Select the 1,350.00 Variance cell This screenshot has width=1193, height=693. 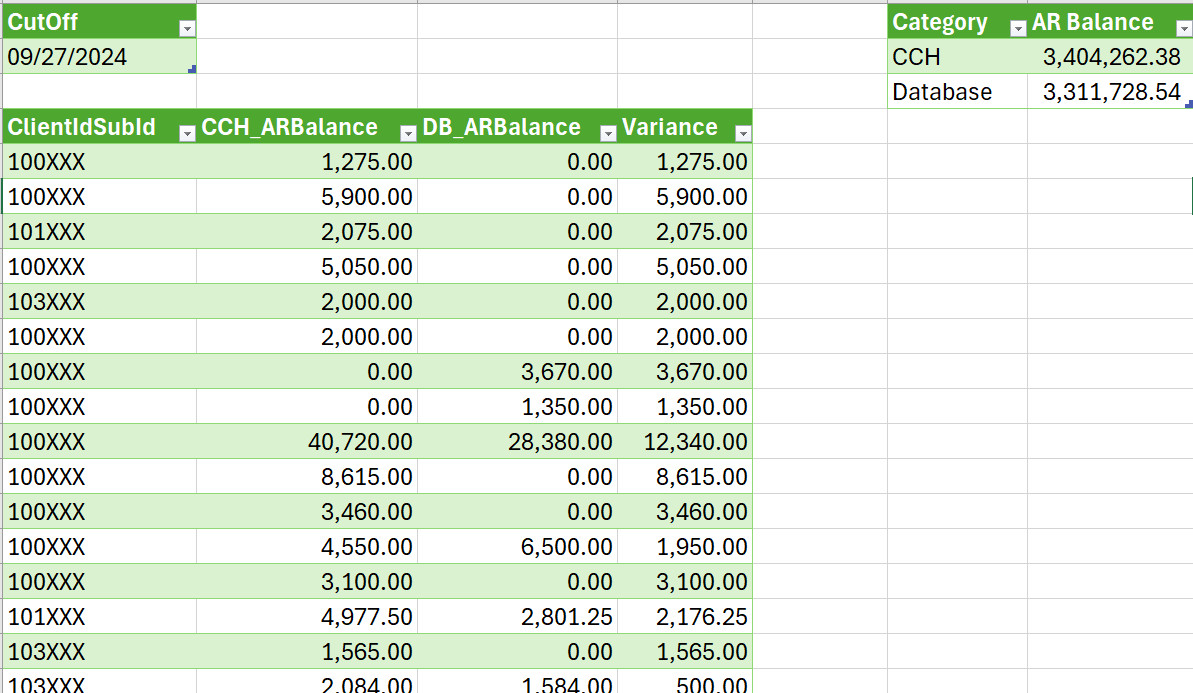pyautogui.click(x=685, y=406)
